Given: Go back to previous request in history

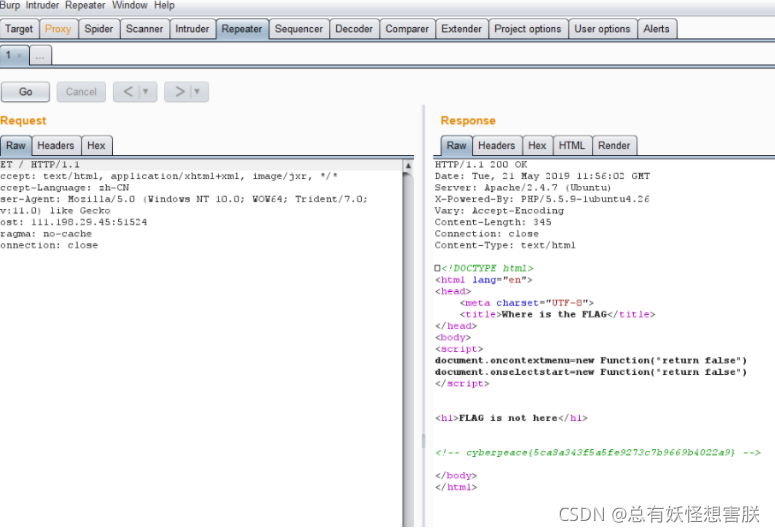Looking at the screenshot, I should (x=128, y=91).
